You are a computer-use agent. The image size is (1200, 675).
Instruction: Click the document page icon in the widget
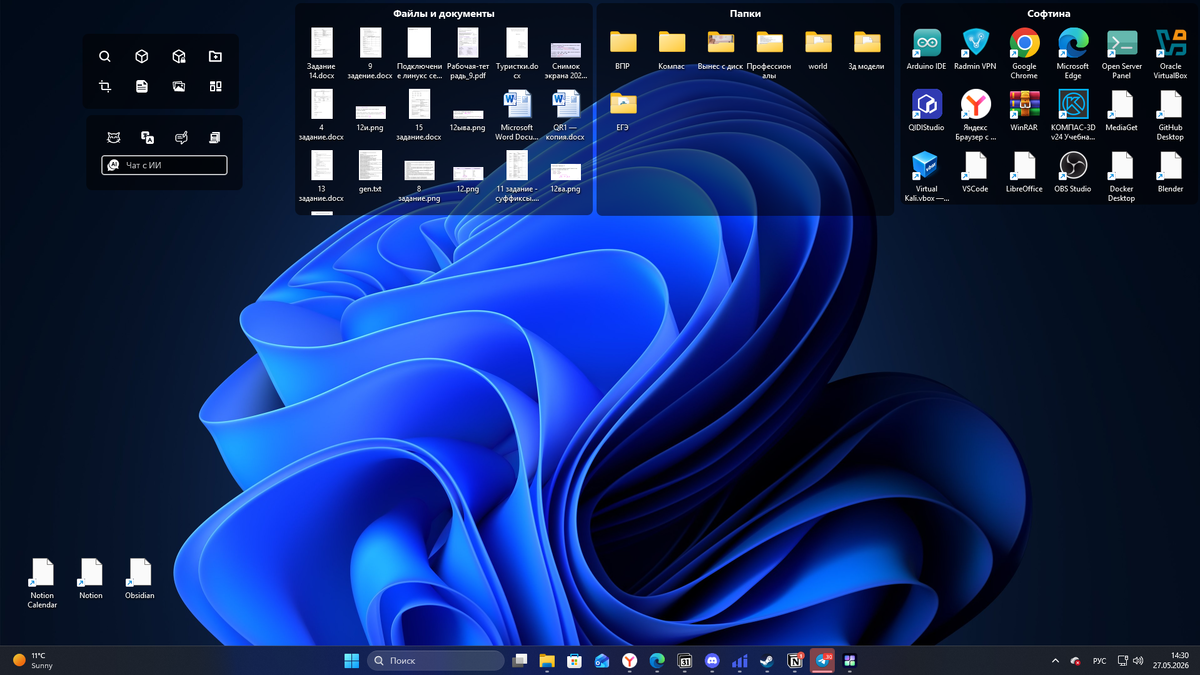coord(142,87)
